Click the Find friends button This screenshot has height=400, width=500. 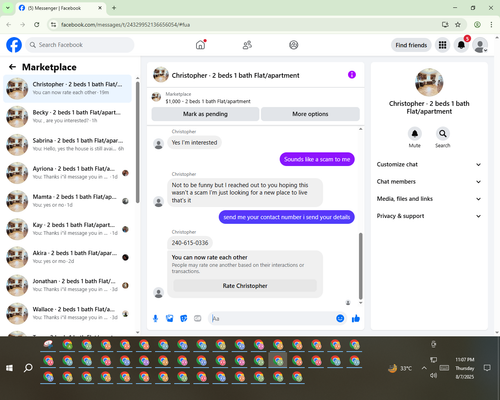point(411,45)
